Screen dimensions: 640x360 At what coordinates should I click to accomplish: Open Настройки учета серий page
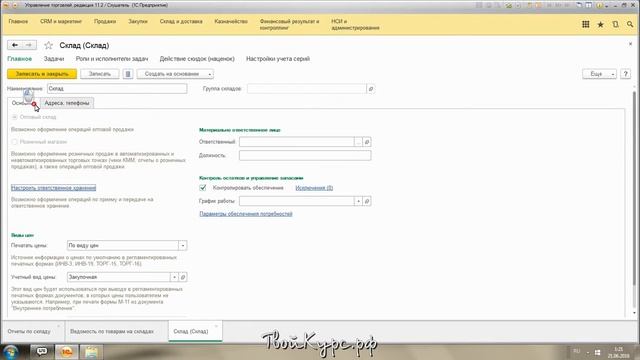click(278, 59)
